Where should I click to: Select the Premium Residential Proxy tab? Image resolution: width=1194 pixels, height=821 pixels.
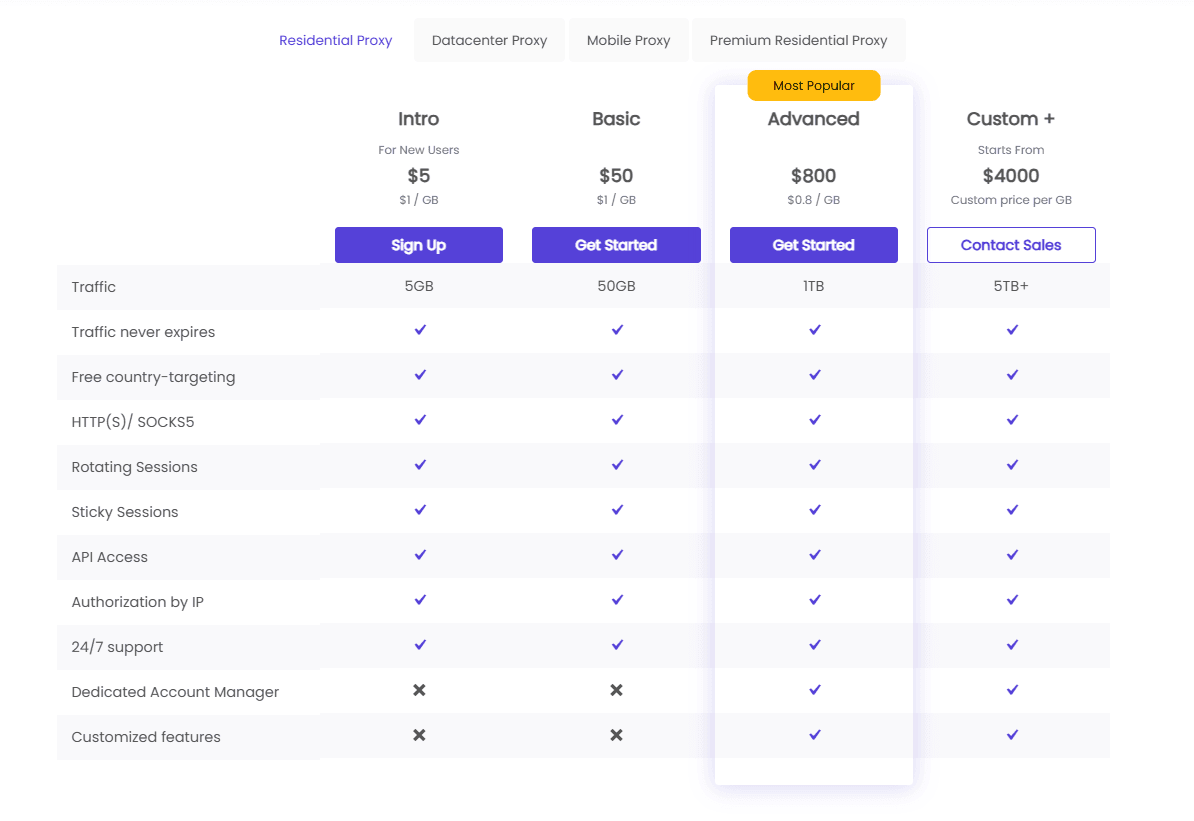click(798, 40)
